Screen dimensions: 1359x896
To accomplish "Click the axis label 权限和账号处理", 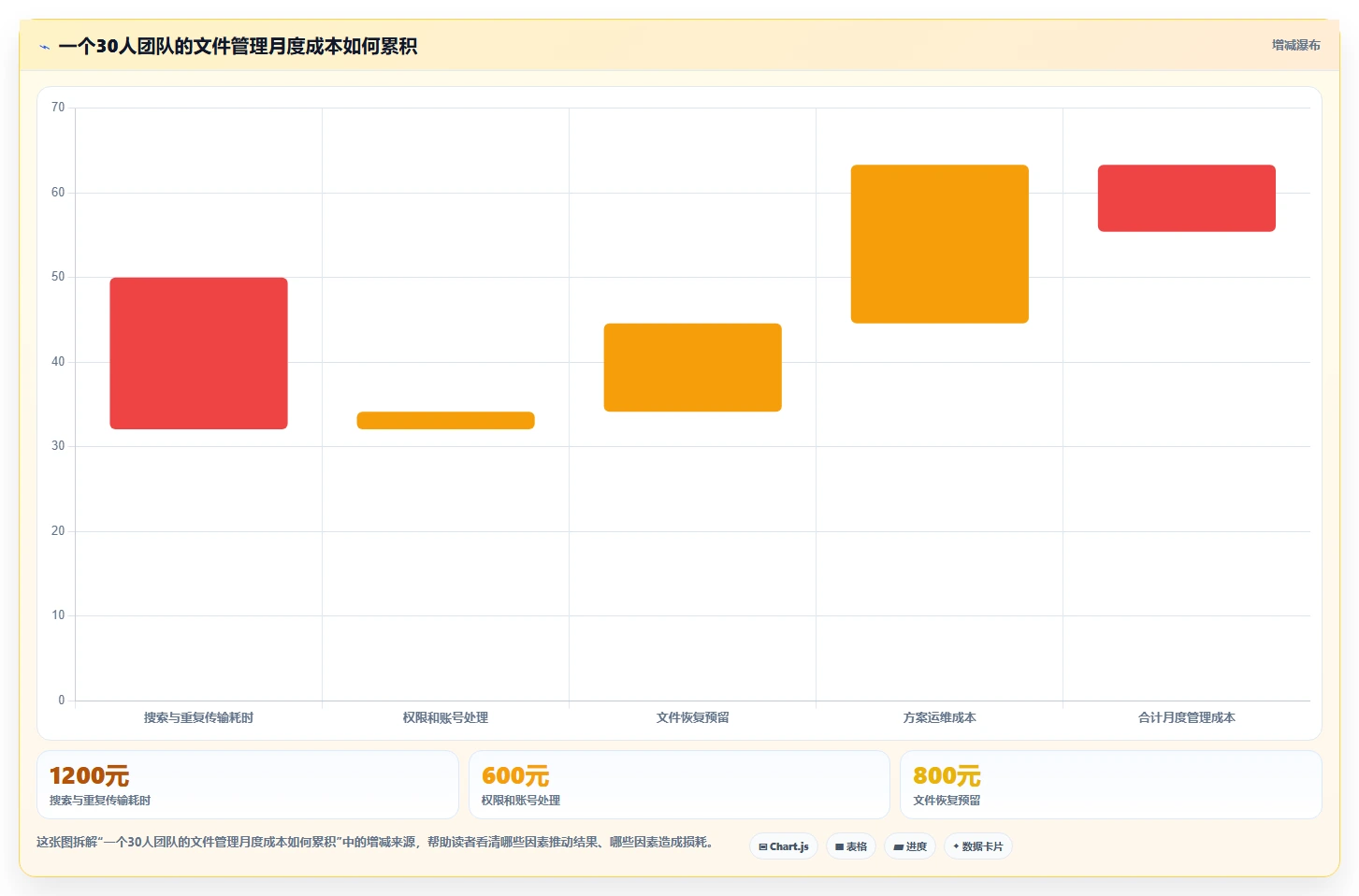I will click(445, 717).
